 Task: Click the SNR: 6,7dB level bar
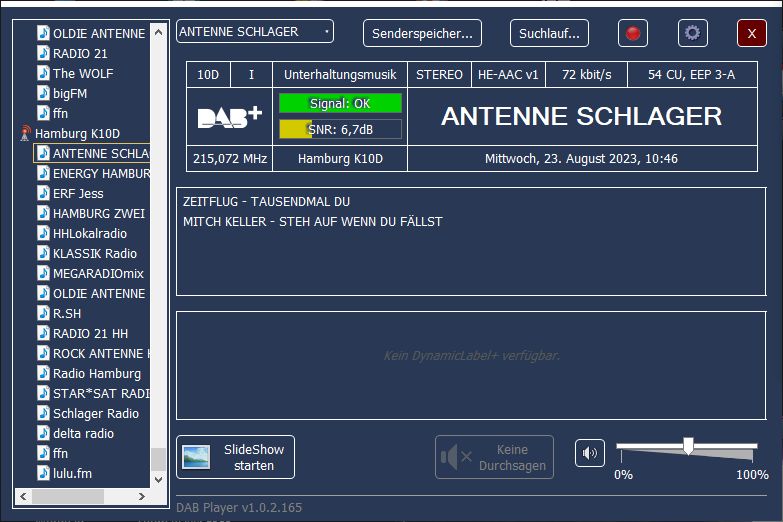[x=340, y=129]
